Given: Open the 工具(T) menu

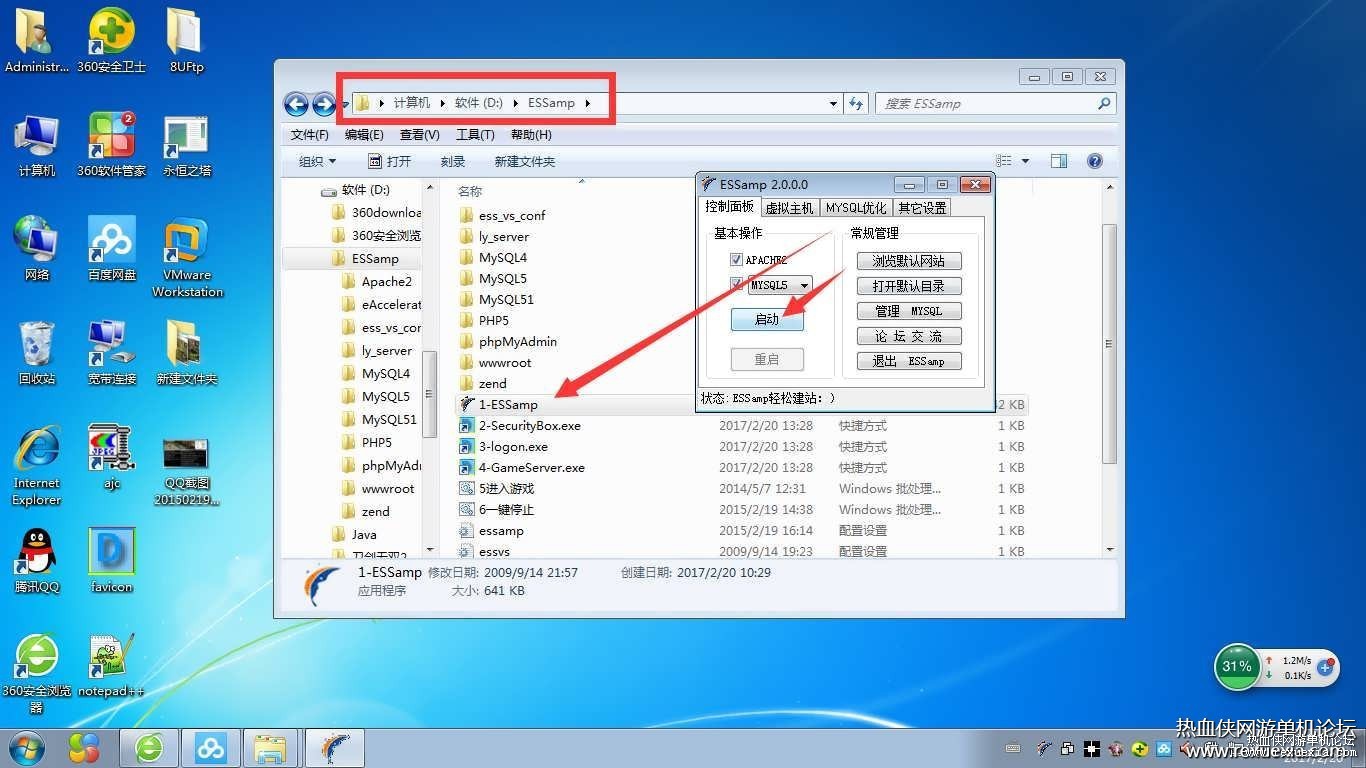Looking at the screenshot, I should point(475,134).
